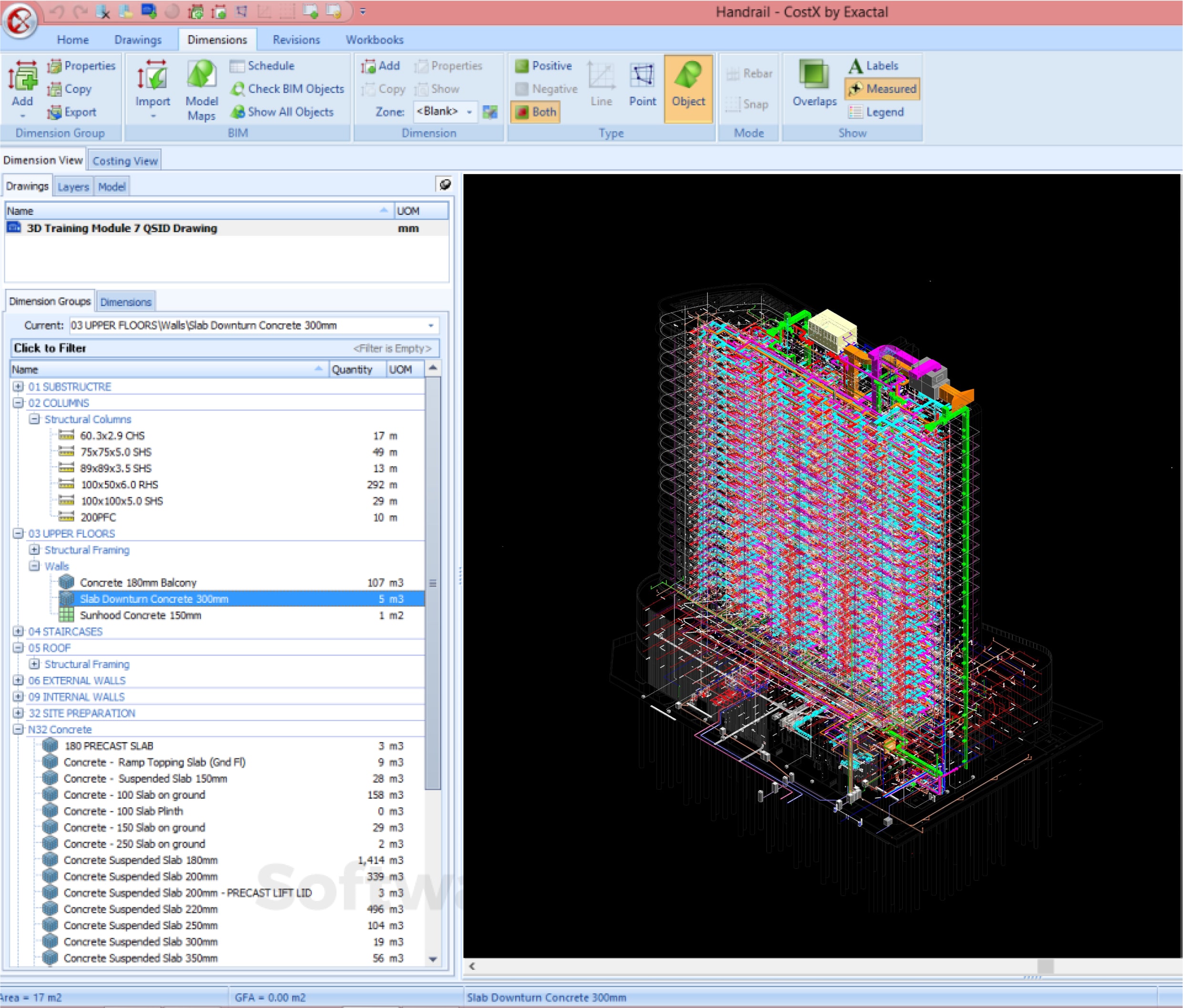
Task: Click Export dimension group
Action: coord(72,112)
